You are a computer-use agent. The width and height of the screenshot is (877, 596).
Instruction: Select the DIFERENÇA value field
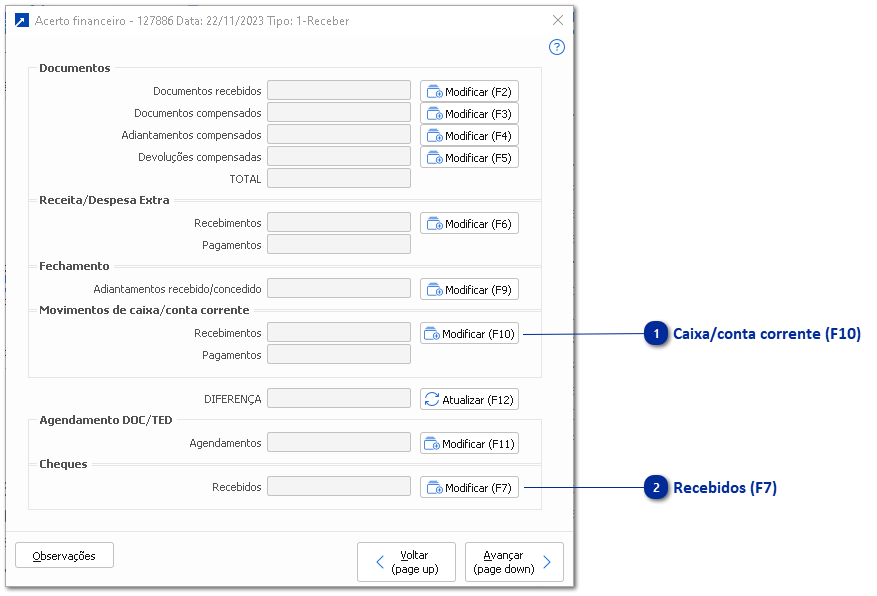339,399
